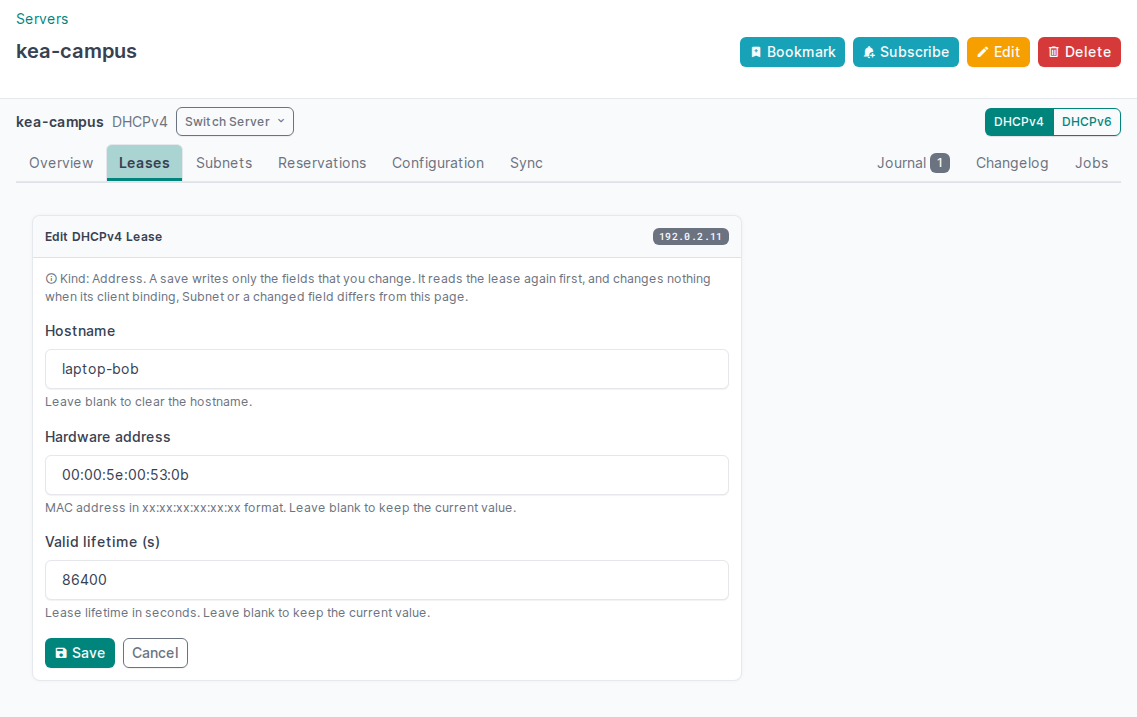This screenshot has height=717, width=1137.
Task: Click the Valid lifetime input
Action: [386, 580]
